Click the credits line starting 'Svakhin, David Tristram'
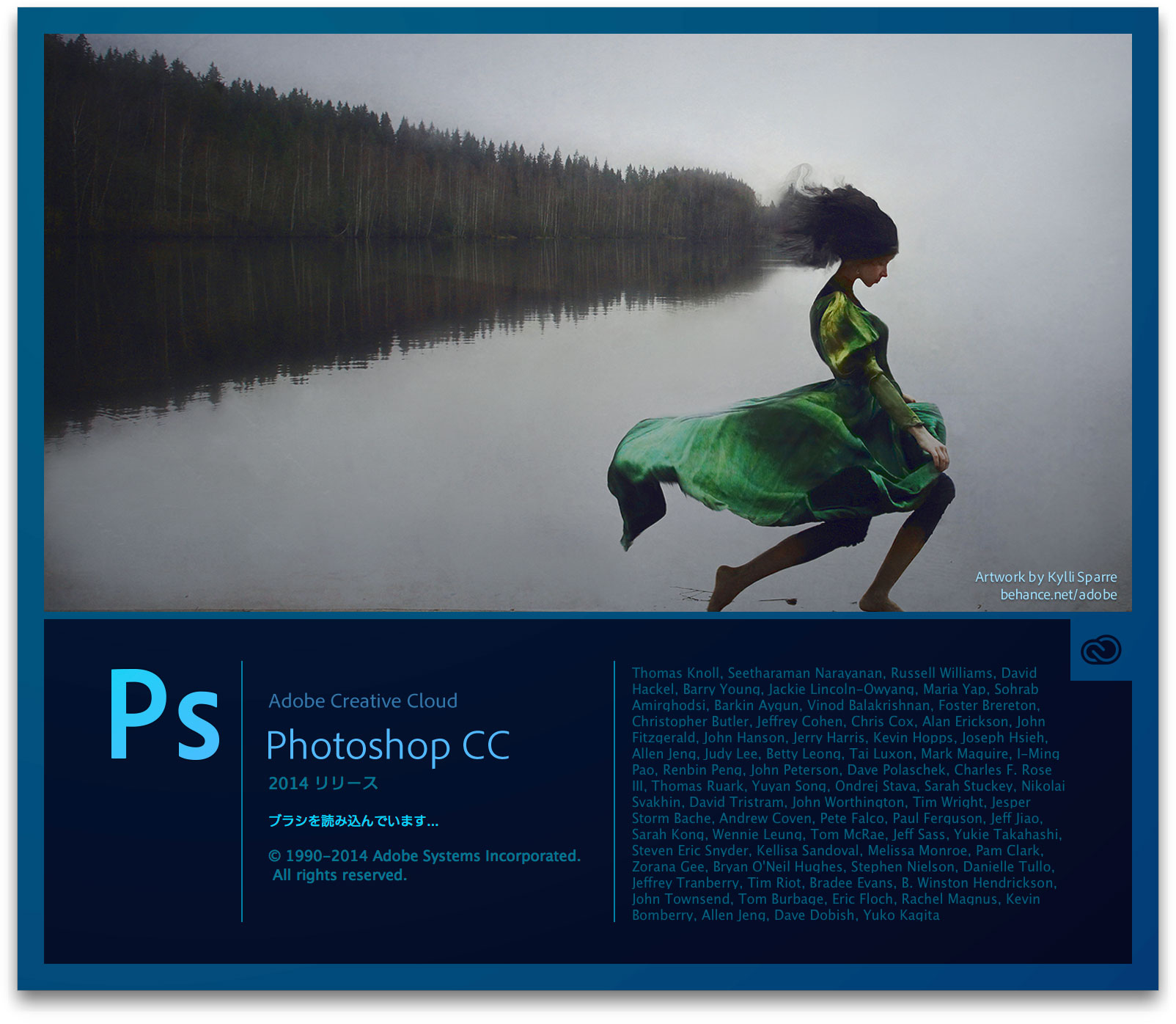This screenshot has width=1176, height=1024. coord(831,802)
